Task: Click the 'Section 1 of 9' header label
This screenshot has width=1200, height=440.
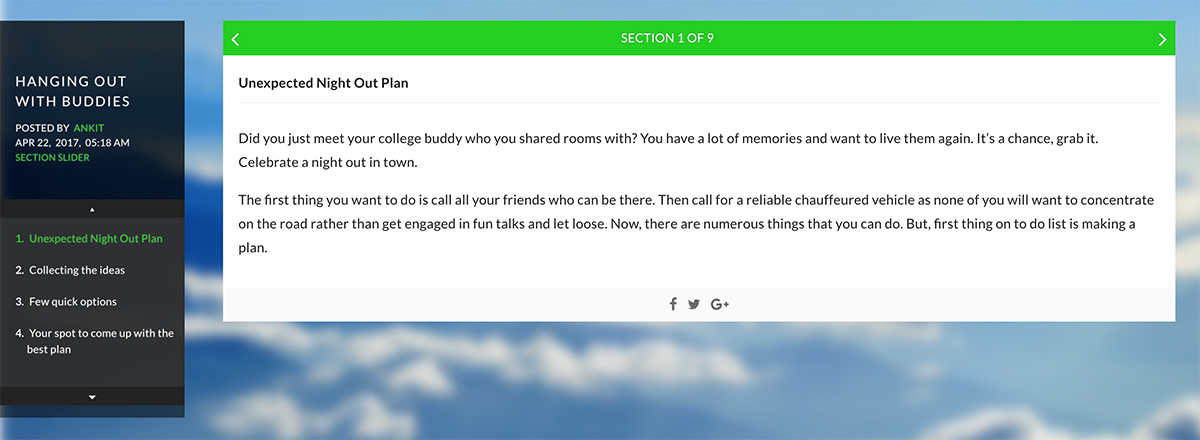Action: coord(667,39)
